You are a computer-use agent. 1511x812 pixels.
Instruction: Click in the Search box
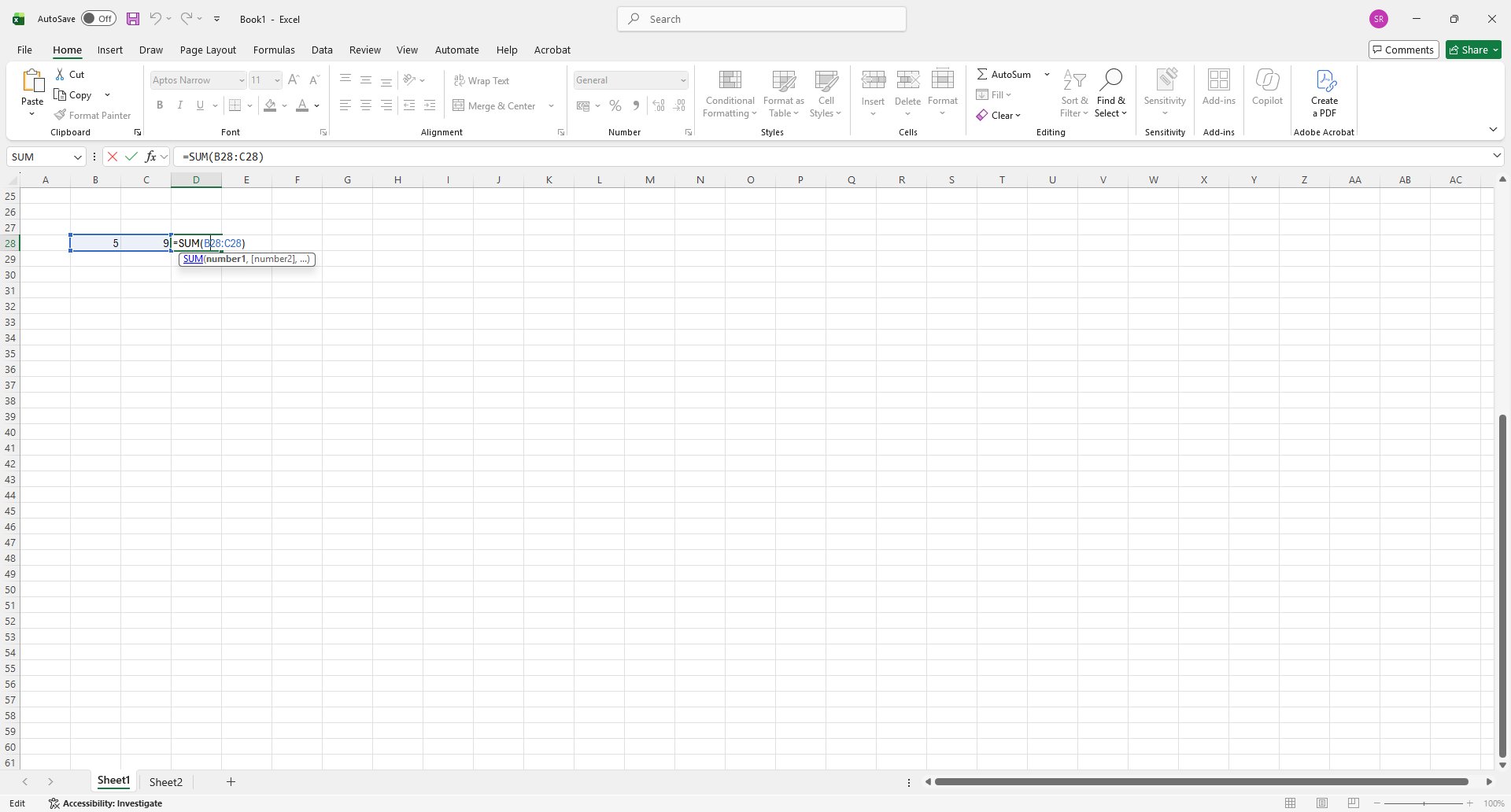tap(762, 19)
